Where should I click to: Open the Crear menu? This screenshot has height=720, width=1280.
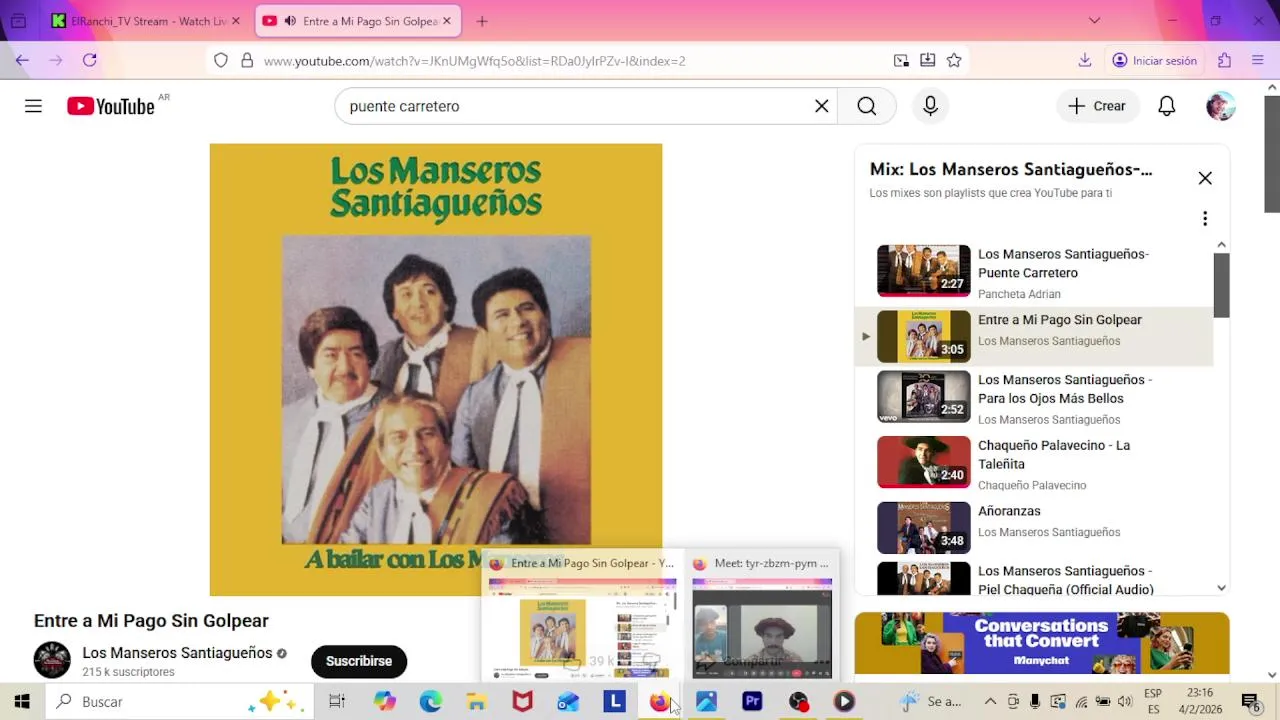1097,106
